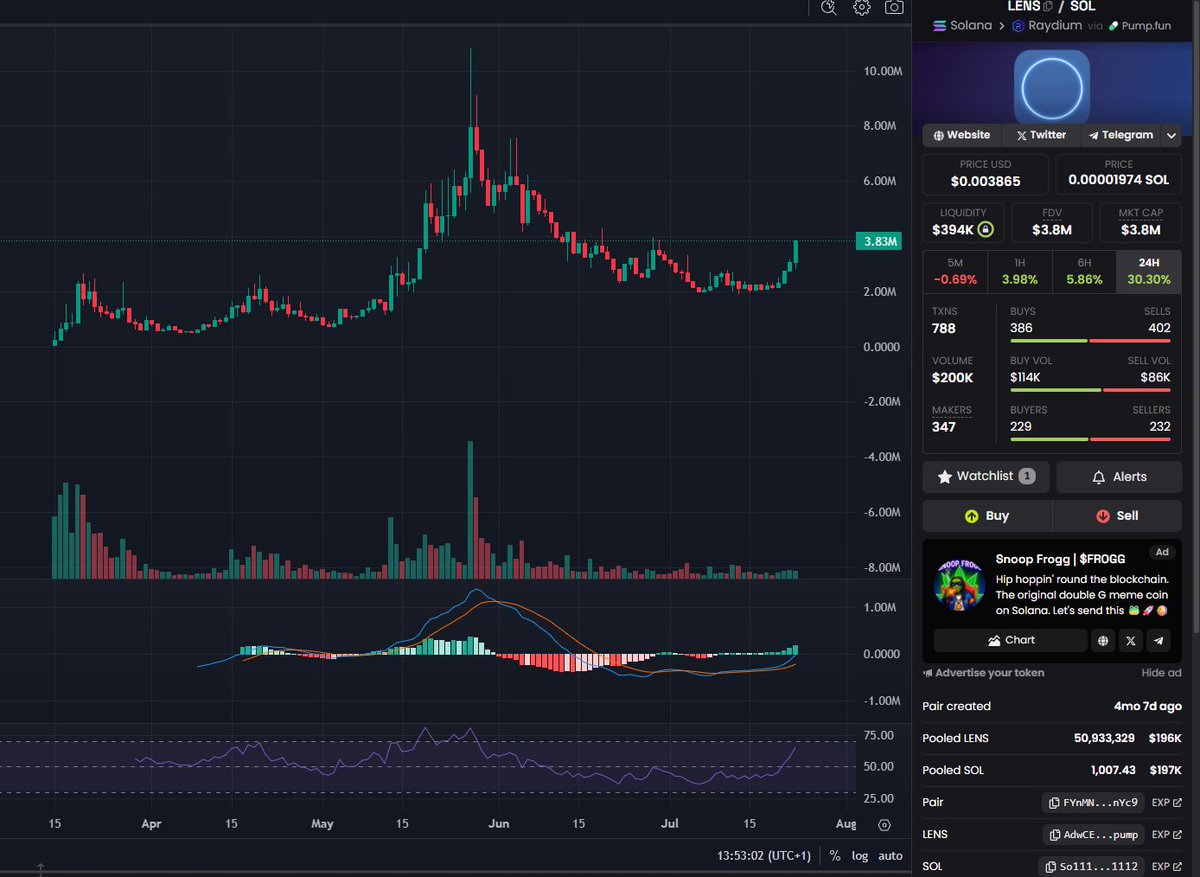Open the Pair EXP explorer link
The height and width of the screenshot is (877, 1200).
click(x=1166, y=803)
